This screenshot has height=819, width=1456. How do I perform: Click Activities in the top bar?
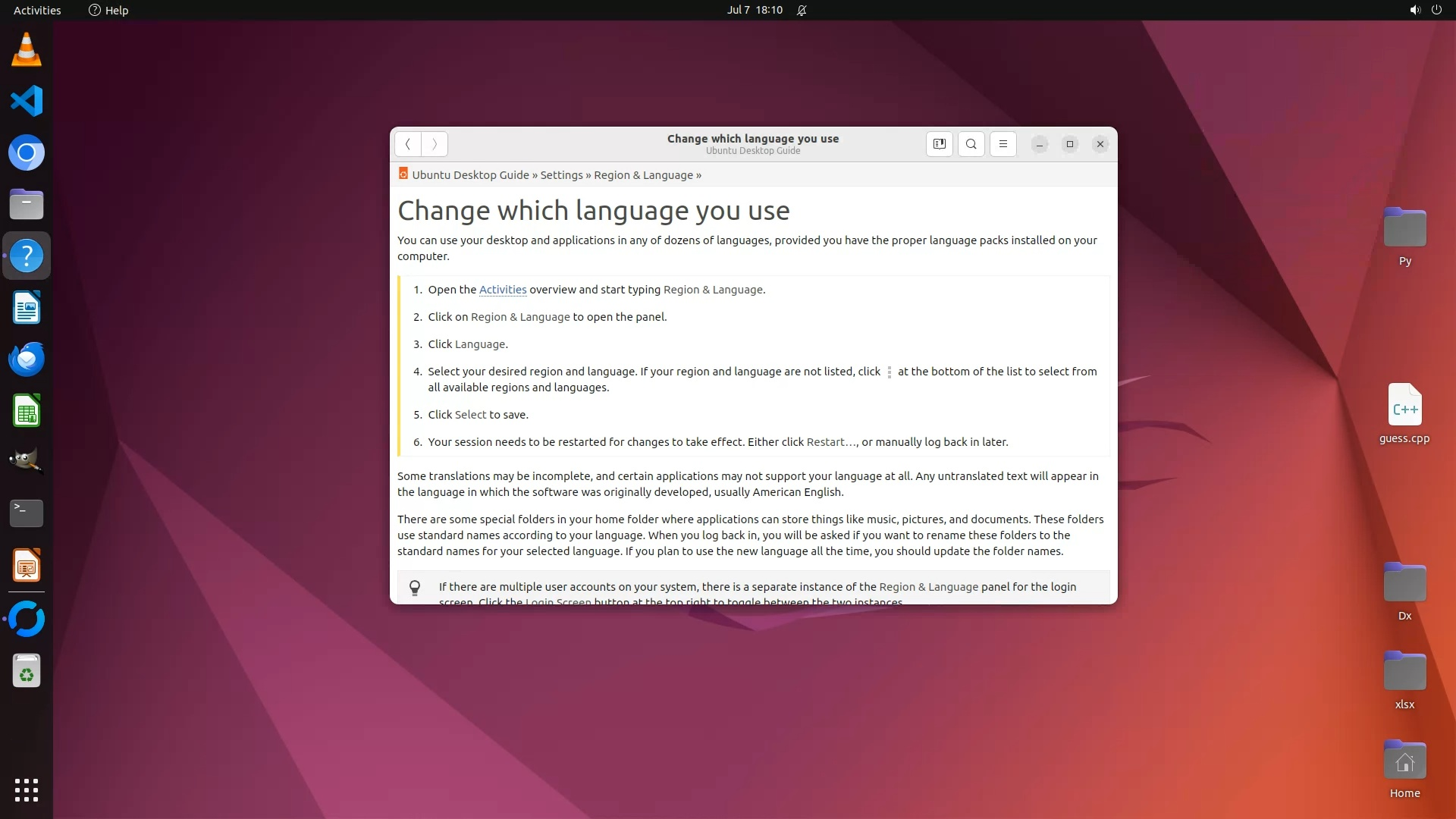(37, 10)
